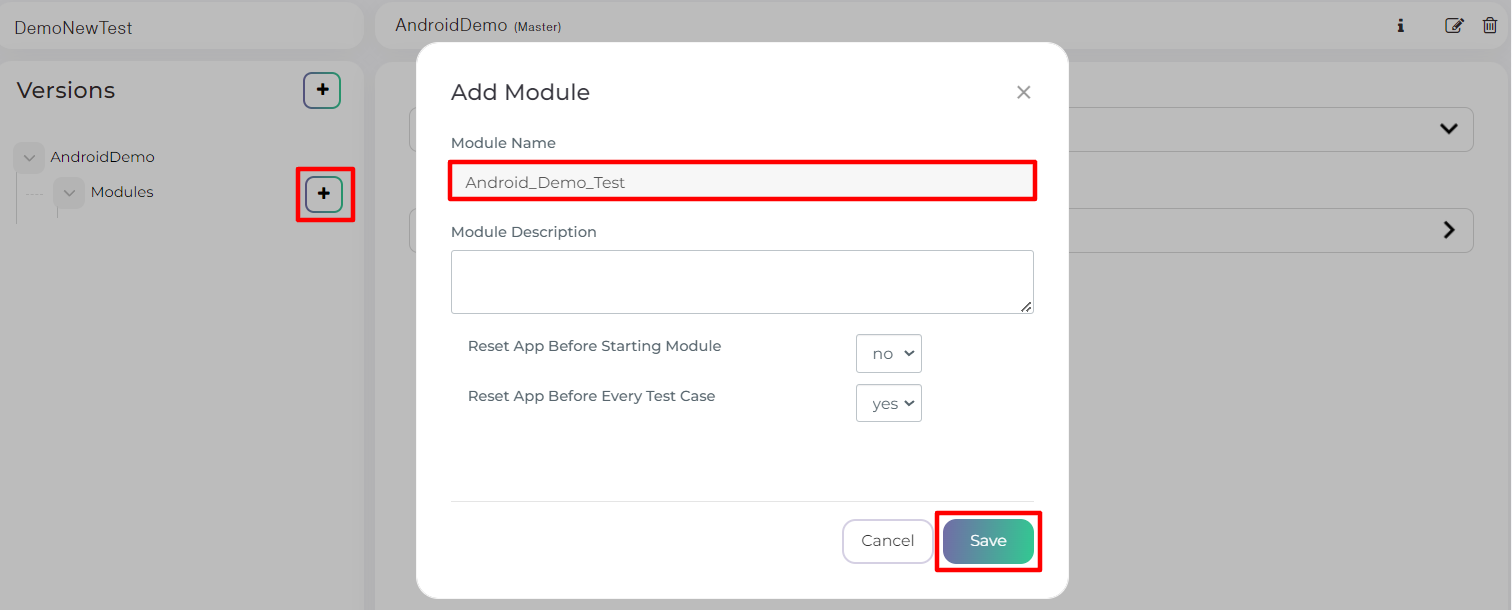The width and height of the screenshot is (1512, 610).
Task: Click the Save button
Action: click(x=988, y=541)
